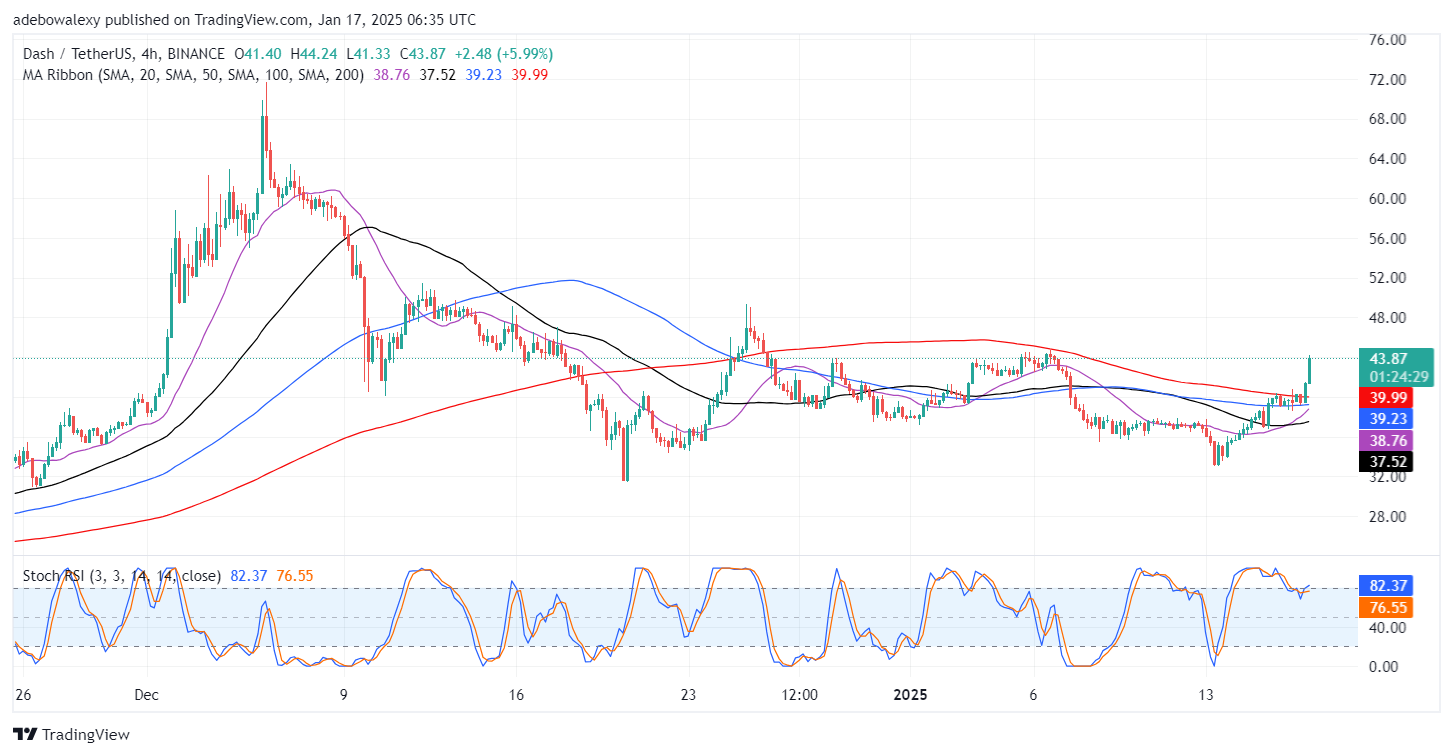
Task: Click the 26 date label on time axis
Action: (22, 693)
